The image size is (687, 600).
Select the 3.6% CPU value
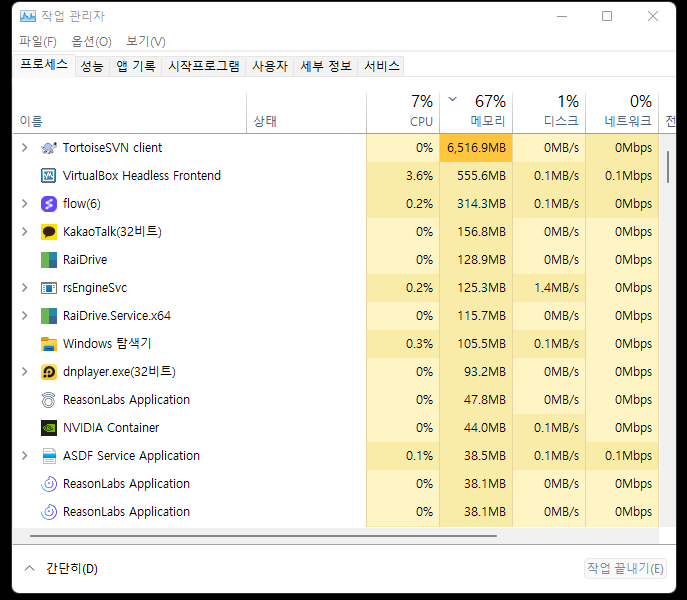coord(419,176)
